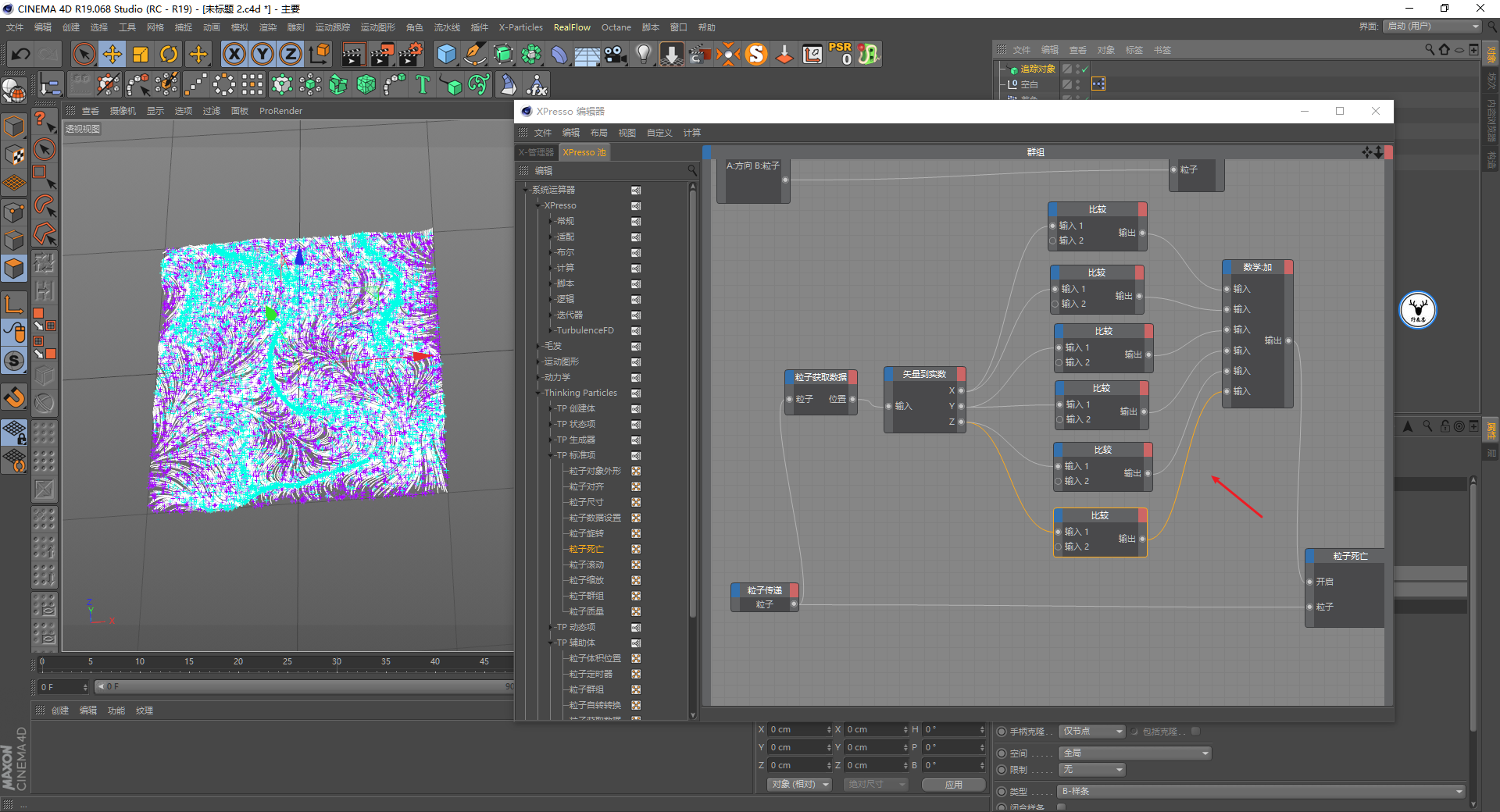Viewport: 1500px width, 812px height.
Task: Click the 应用 apply button
Action: tap(953, 785)
